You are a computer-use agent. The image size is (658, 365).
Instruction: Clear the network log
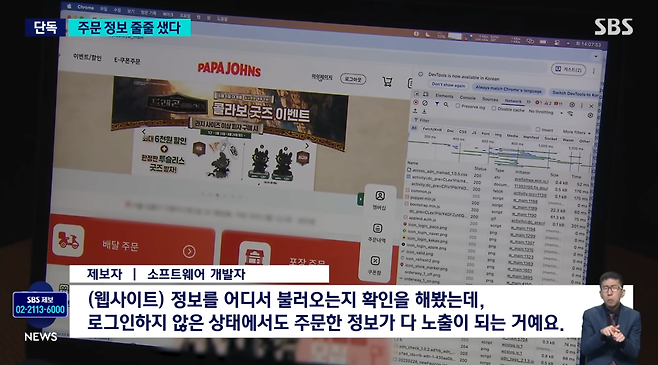pyautogui.click(x=425, y=103)
